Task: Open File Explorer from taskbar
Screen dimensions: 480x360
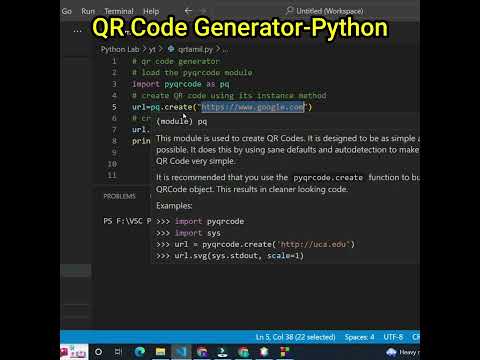Action: coord(160,352)
